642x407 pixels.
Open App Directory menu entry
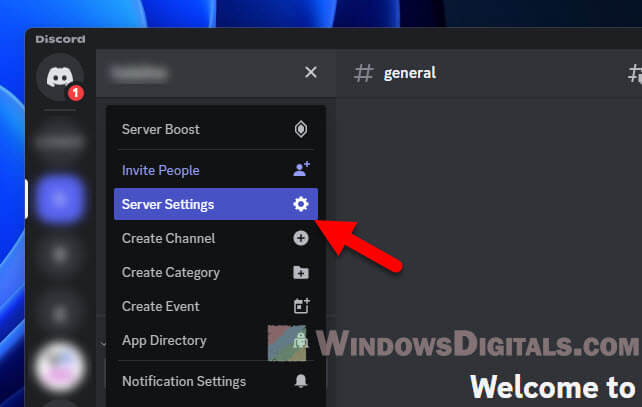point(216,340)
